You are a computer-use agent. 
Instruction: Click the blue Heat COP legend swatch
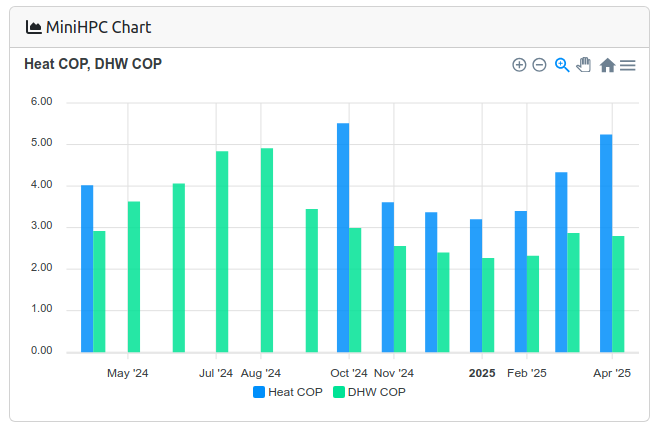pos(259,392)
